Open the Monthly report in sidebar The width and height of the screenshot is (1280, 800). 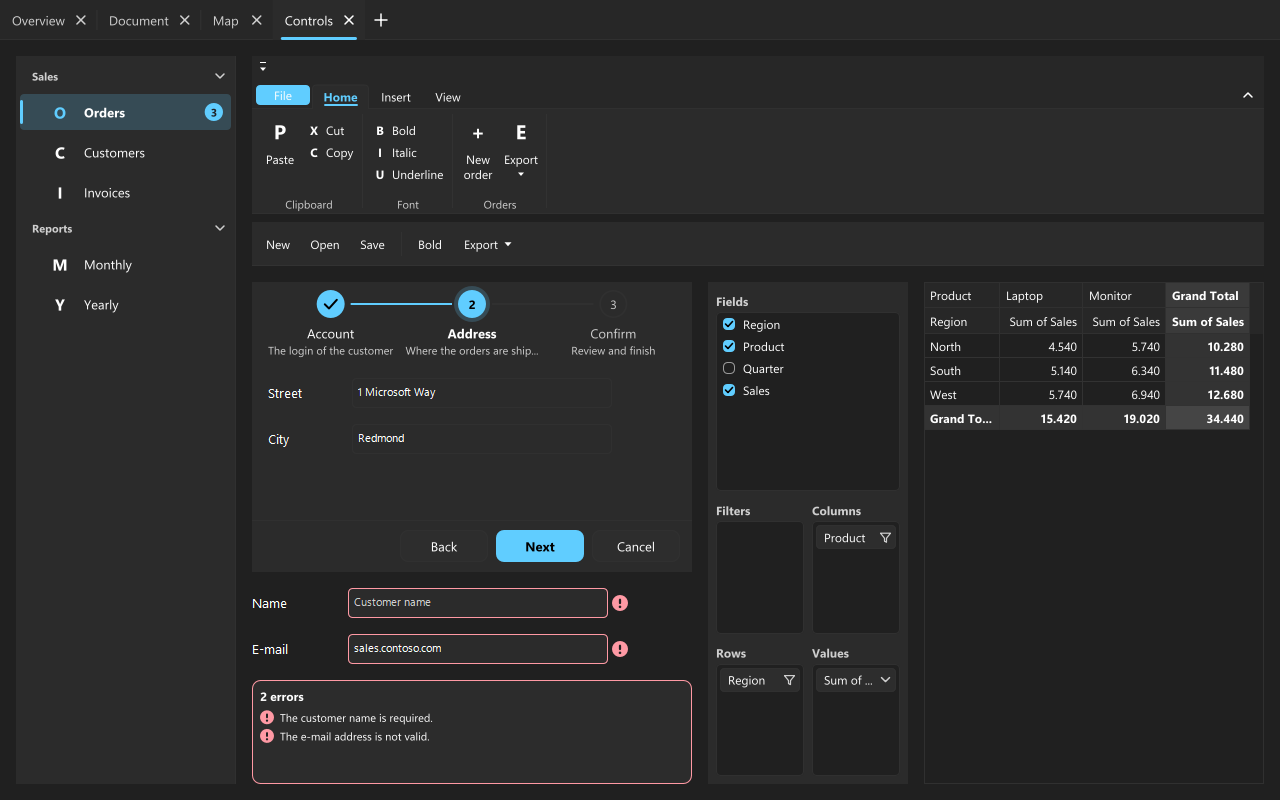pyautogui.click(x=126, y=265)
